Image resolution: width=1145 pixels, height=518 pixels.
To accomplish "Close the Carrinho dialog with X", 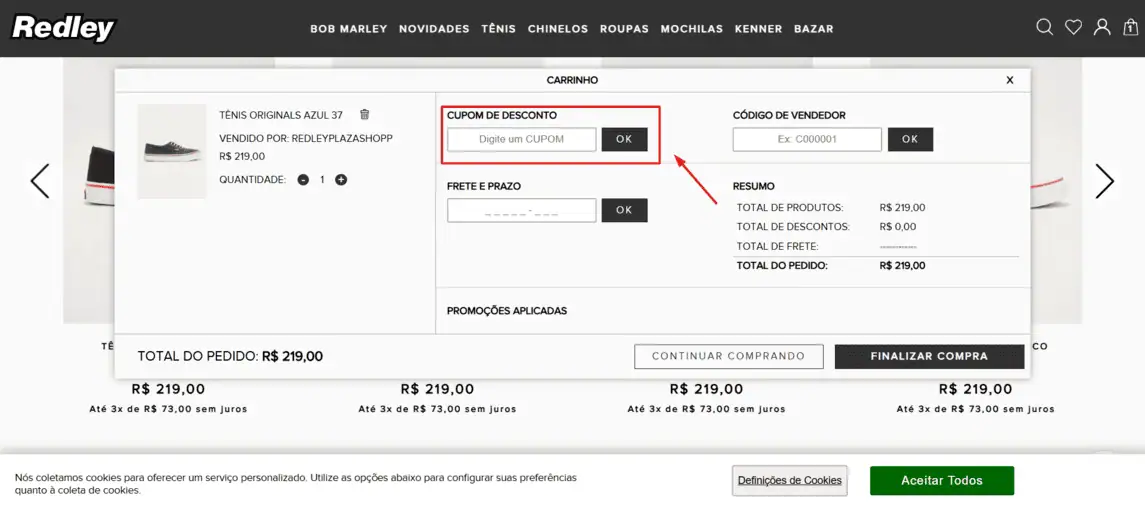I will [x=1010, y=80].
